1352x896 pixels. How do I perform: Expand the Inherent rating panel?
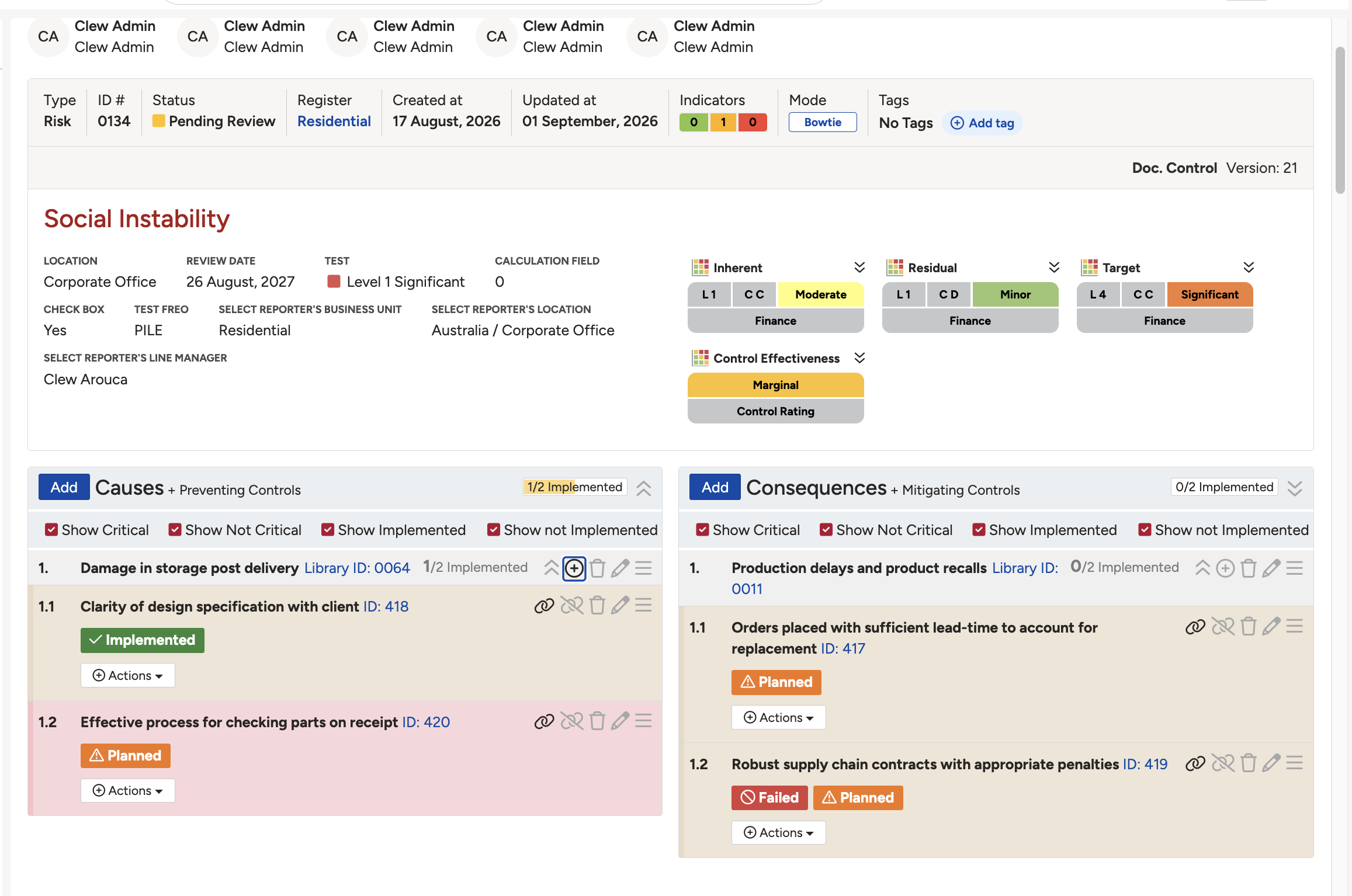[859, 268]
